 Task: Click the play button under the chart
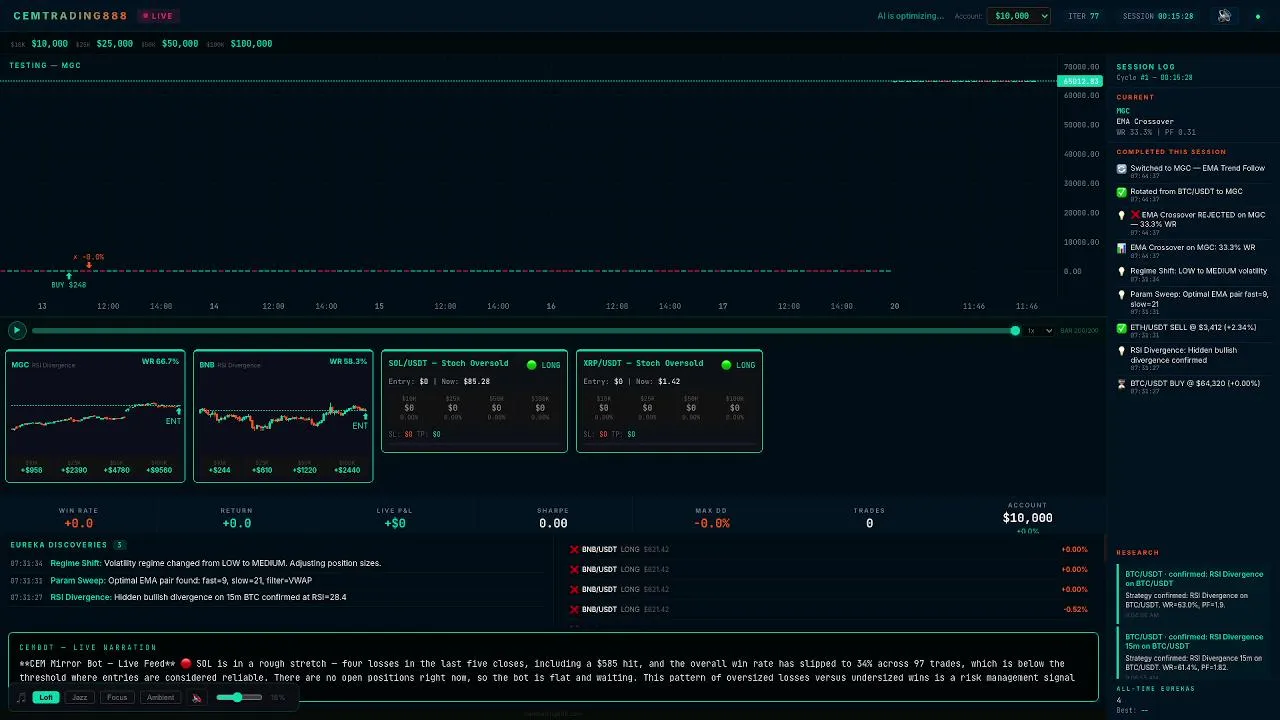point(17,330)
